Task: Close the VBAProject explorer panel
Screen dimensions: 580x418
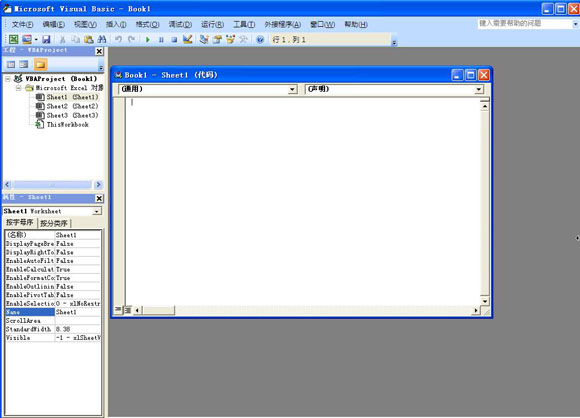Action: coord(99,51)
